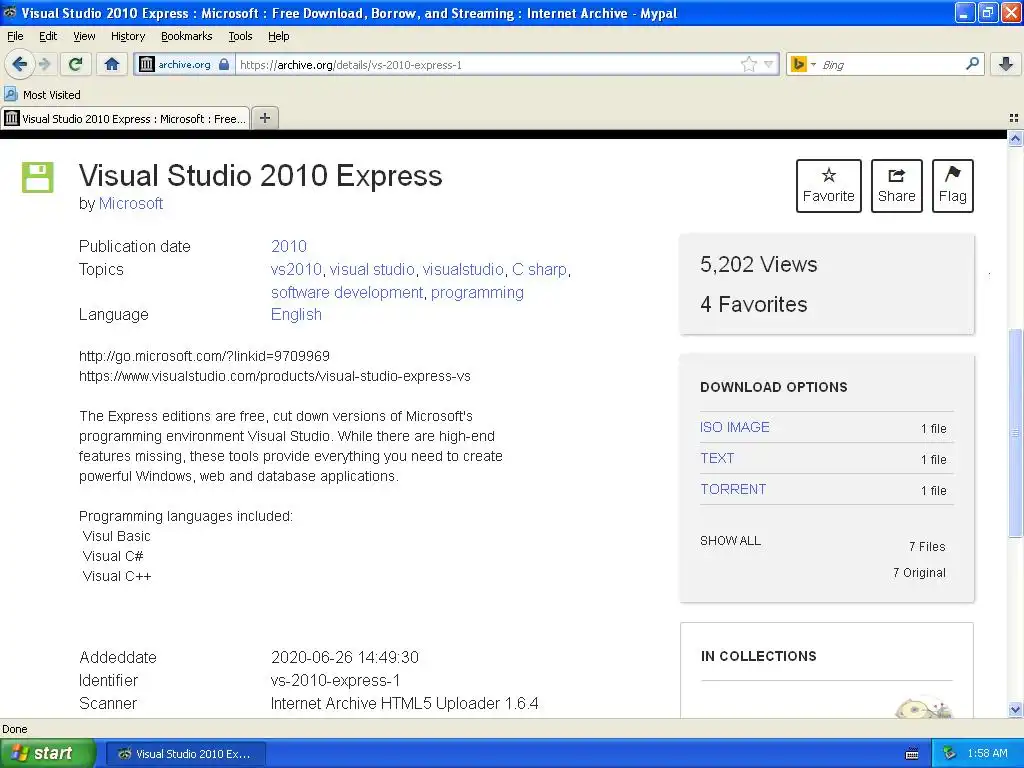Viewport: 1024px width, 768px height.
Task: Click the 2010 publication date link
Action: 289,246
